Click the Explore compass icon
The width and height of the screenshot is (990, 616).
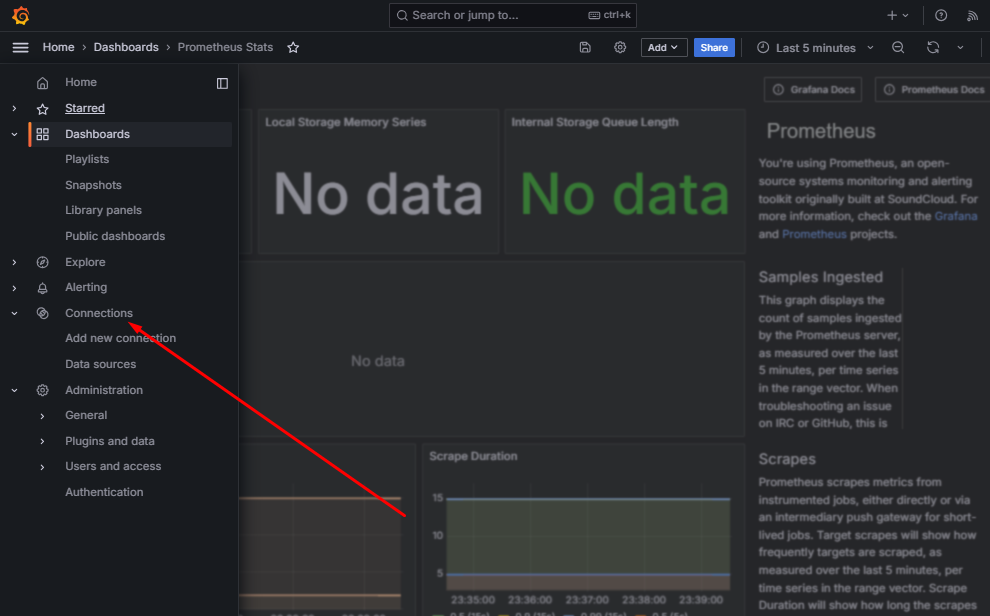42,262
